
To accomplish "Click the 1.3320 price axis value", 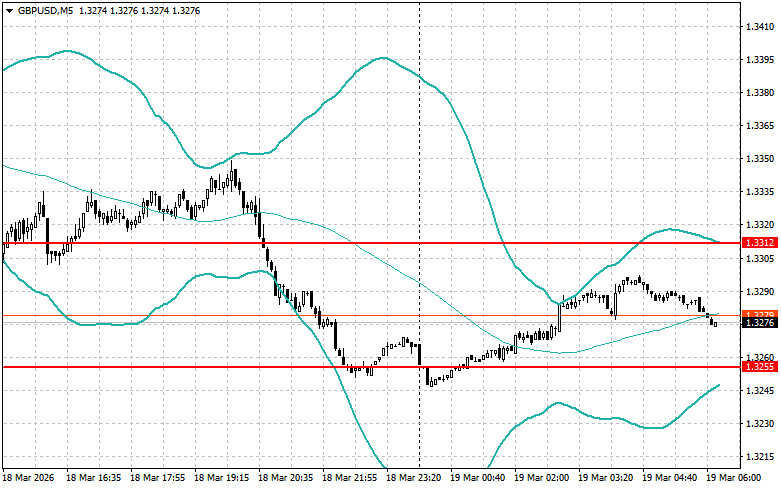I will tap(760, 225).
